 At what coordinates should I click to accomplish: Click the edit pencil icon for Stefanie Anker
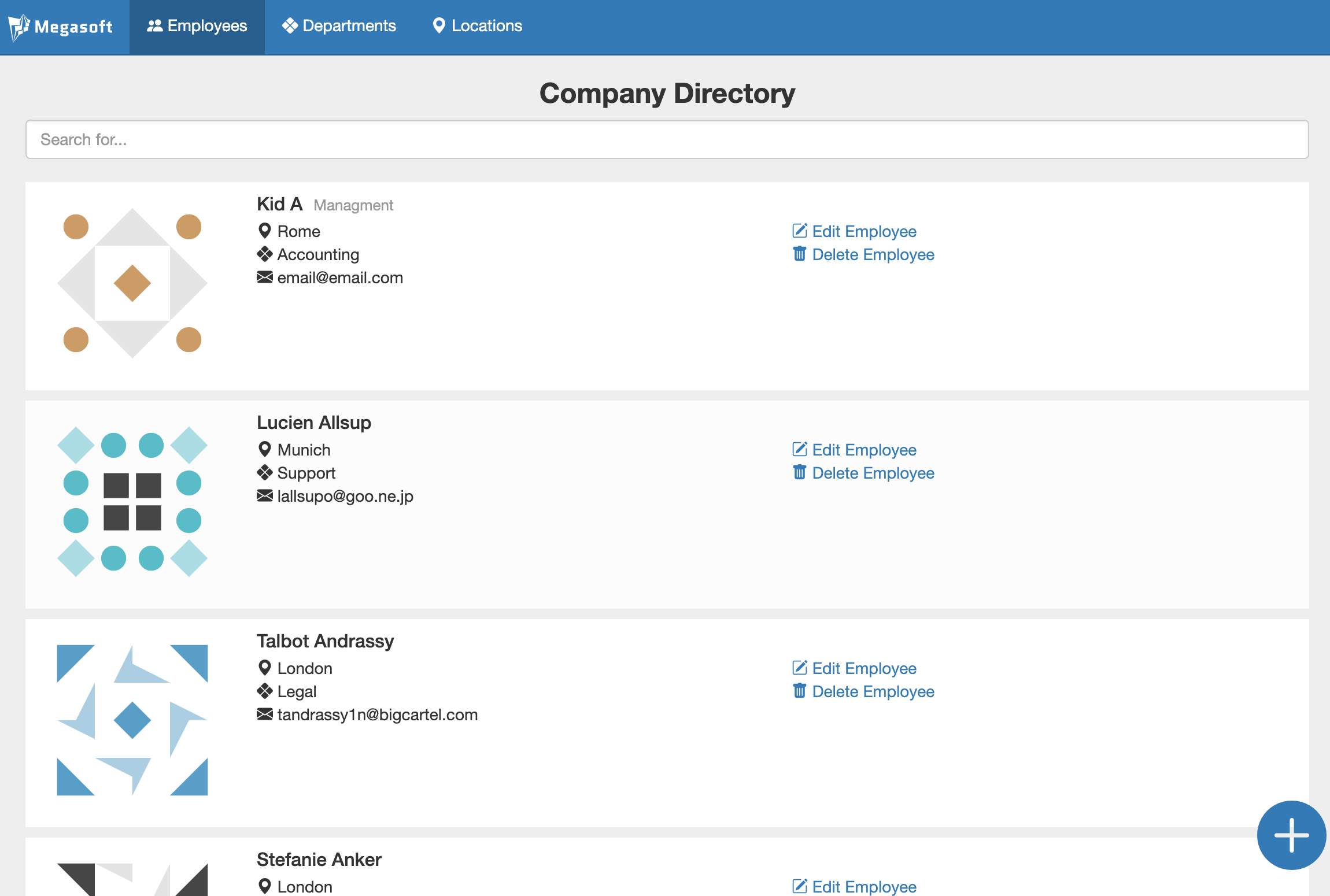tap(799, 886)
